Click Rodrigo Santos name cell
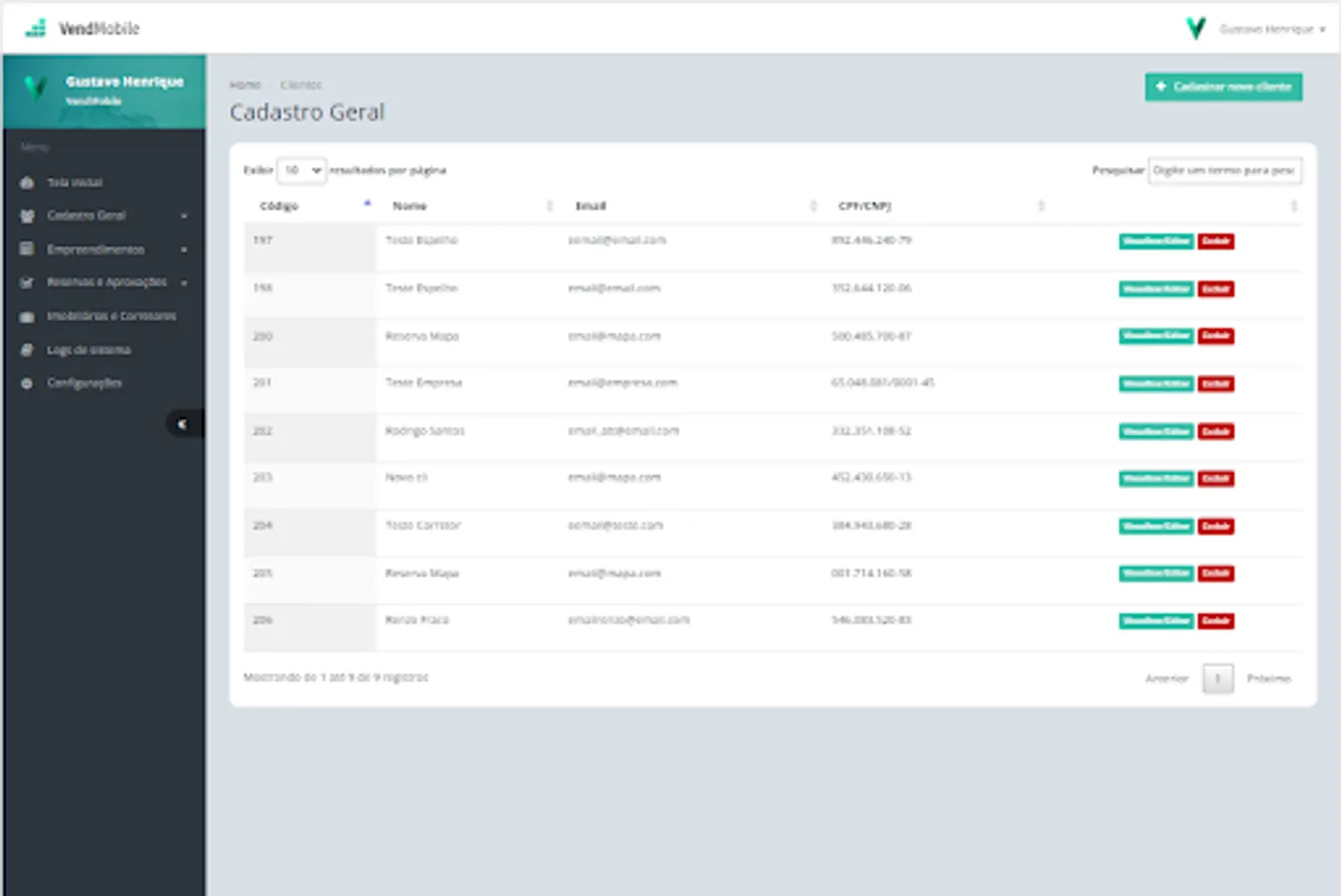 425,431
